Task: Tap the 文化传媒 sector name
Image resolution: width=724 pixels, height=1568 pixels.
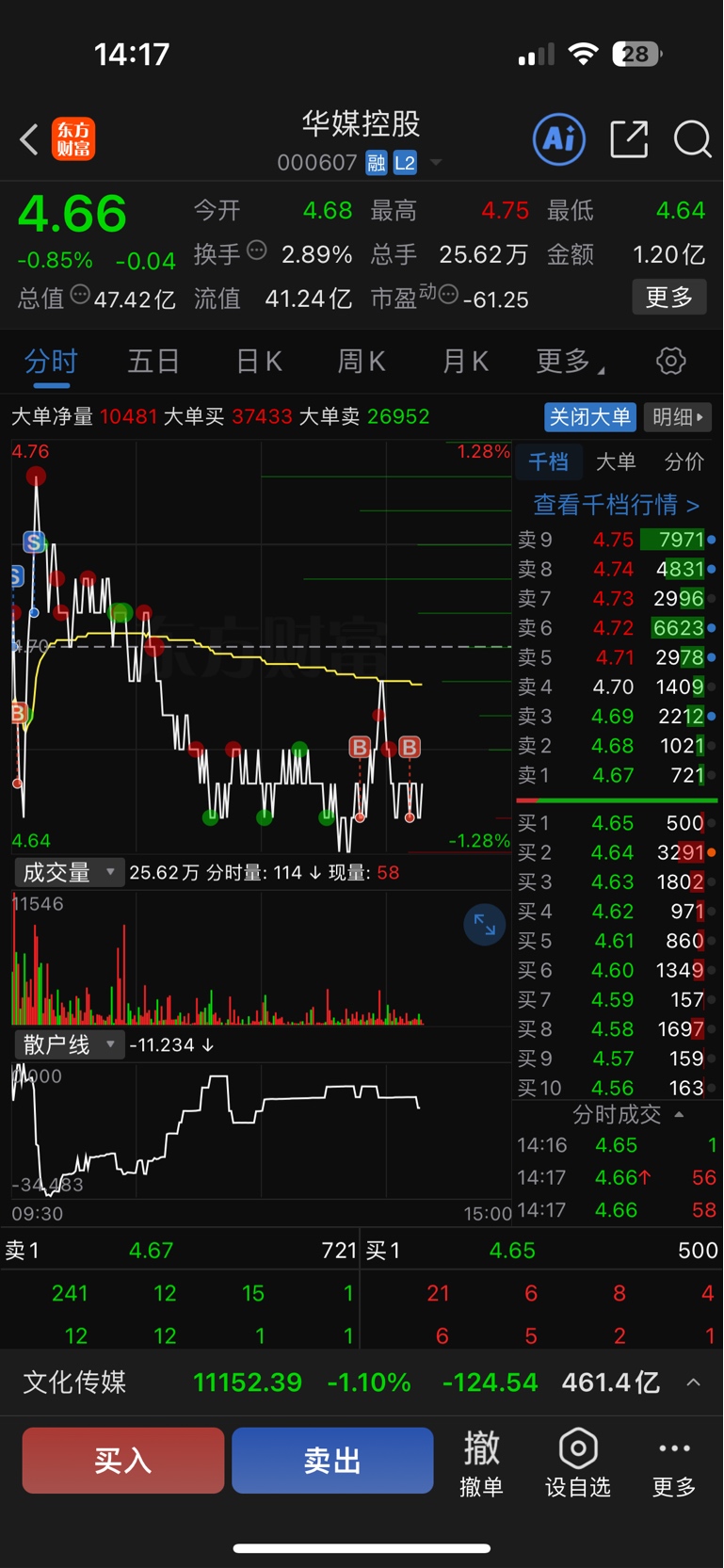Action: point(74,1382)
